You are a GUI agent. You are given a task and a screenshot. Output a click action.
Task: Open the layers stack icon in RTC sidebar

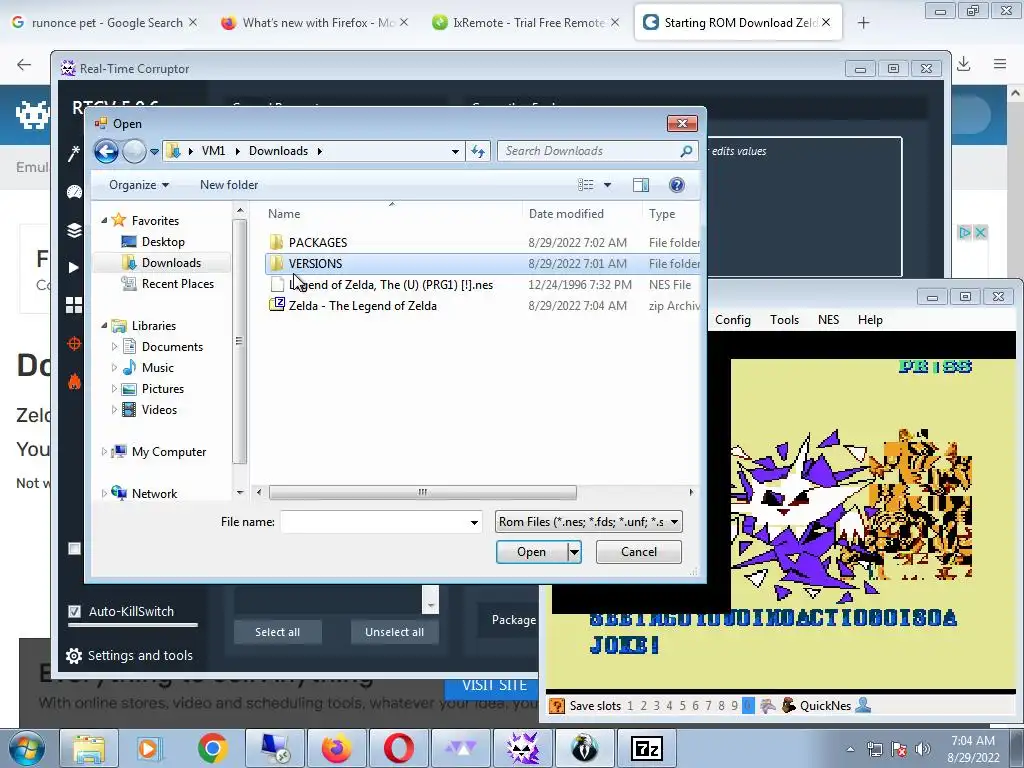tap(74, 230)
